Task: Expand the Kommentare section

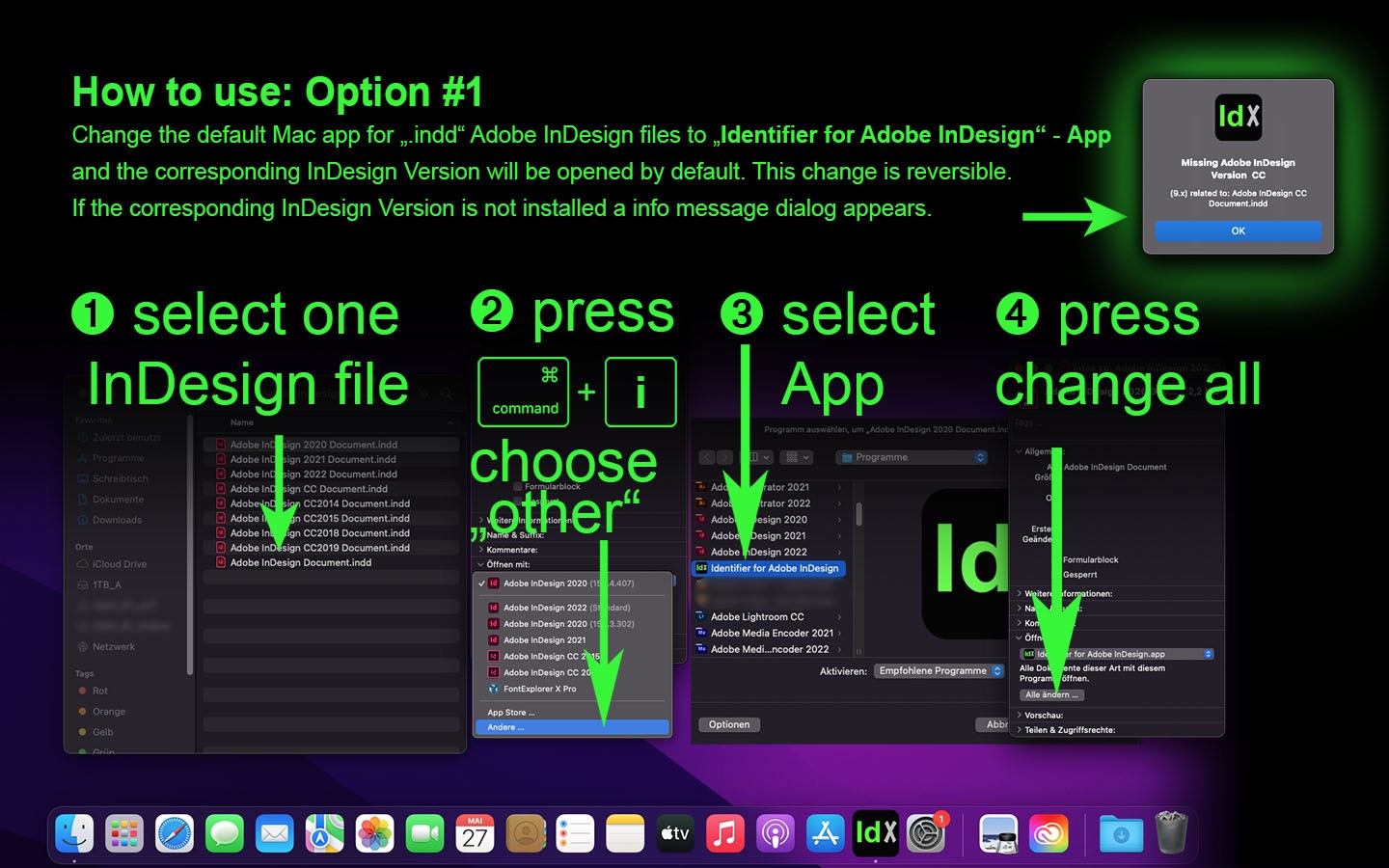Action: (x=481, y=550)
